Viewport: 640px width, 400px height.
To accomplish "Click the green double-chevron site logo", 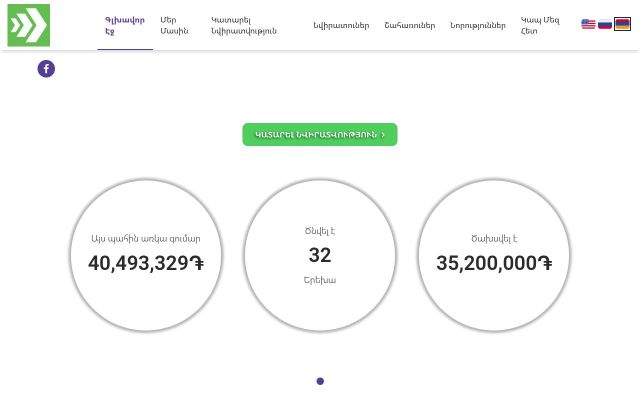I will [x=29, y=25].
